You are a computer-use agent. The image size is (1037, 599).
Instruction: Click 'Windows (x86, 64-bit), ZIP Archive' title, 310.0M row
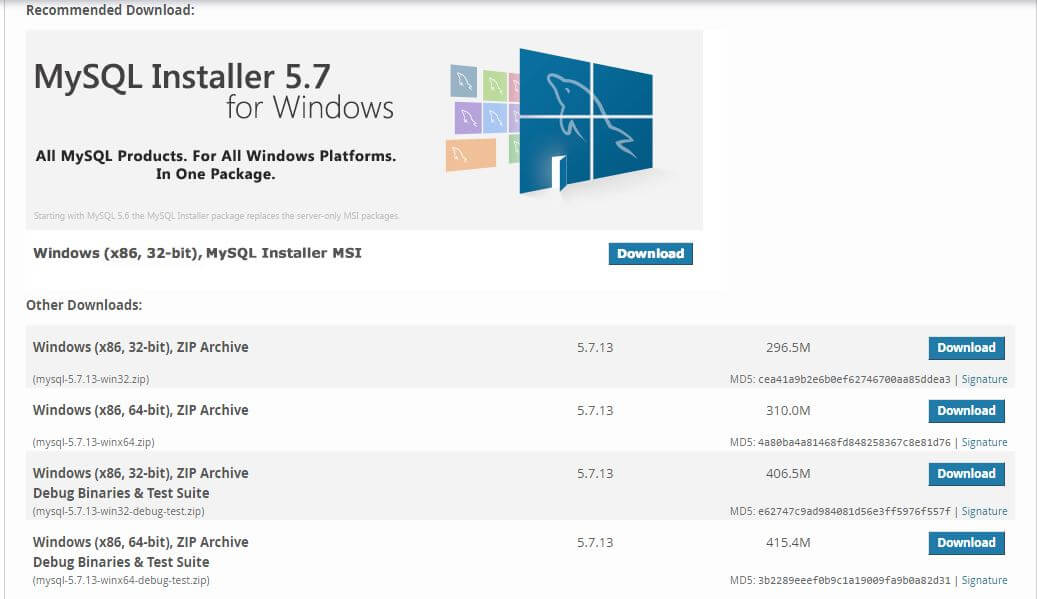click(x=140, y=410)
